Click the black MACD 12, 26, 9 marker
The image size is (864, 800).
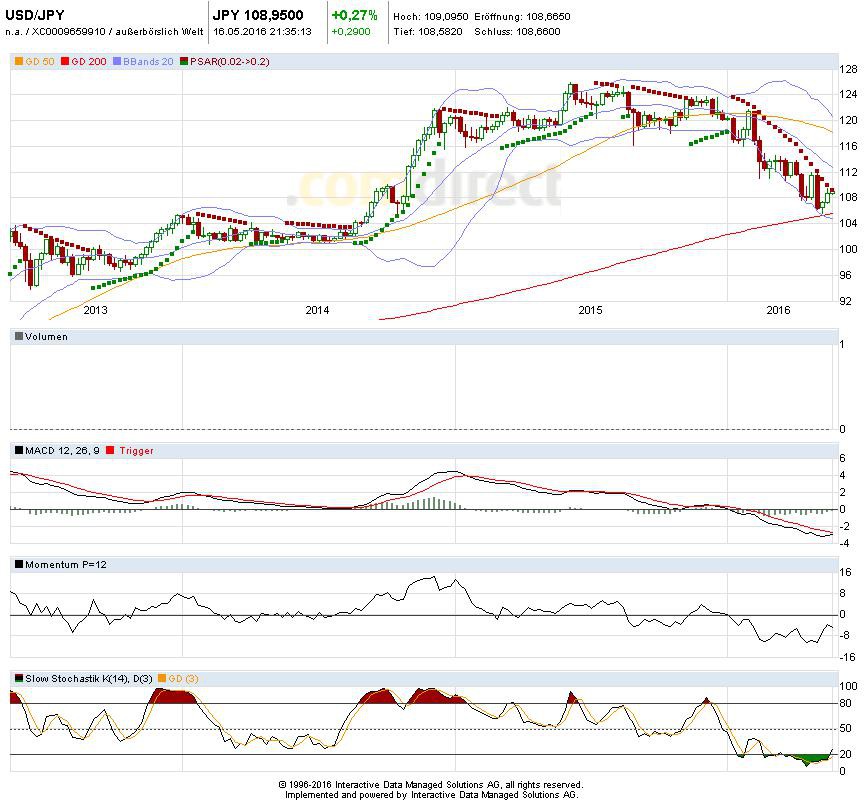tap(19, 451)
